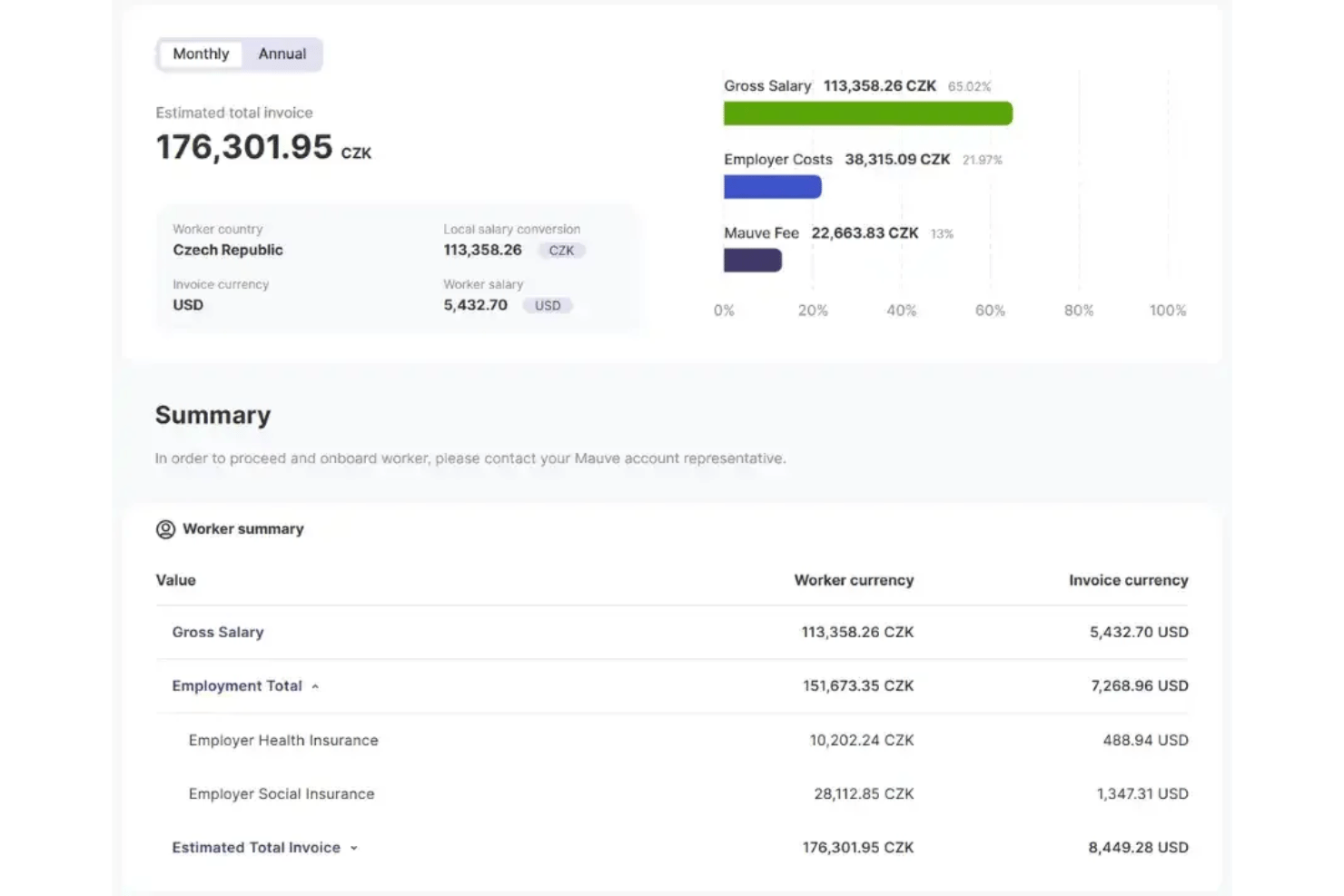Click the 7,268.96 USD employment total cell
Image resolution: width=1344 pixels, height=896 pixels.
click(1140, 685)
